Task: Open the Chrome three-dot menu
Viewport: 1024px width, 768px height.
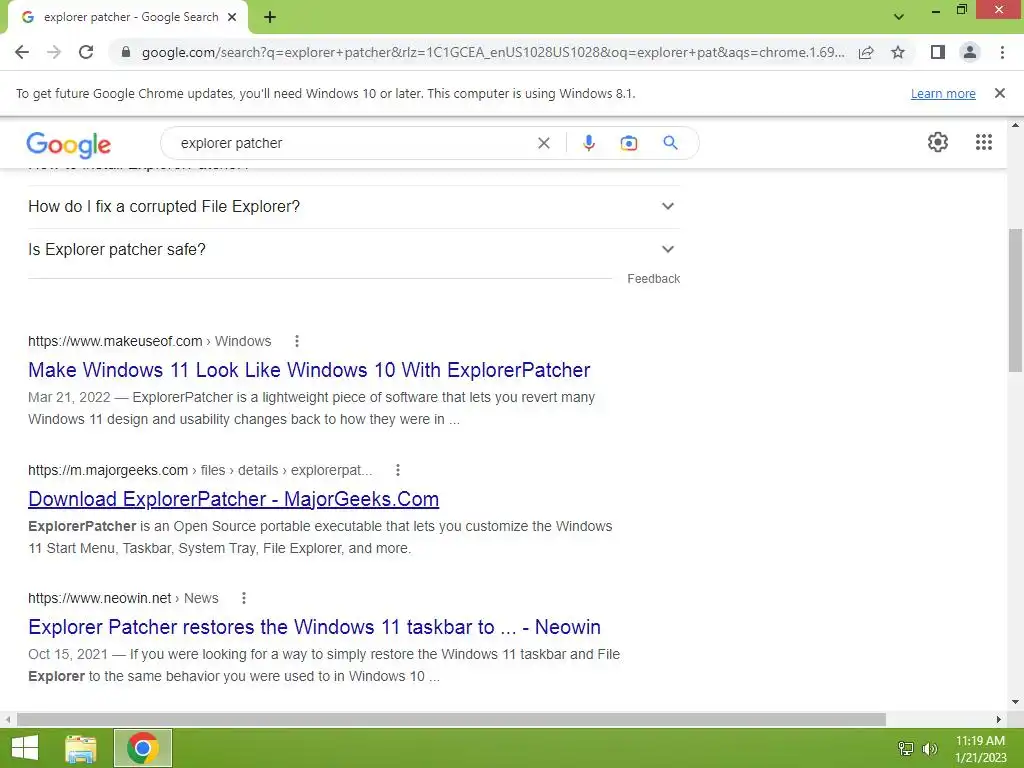Action: tap(1002, 52)
